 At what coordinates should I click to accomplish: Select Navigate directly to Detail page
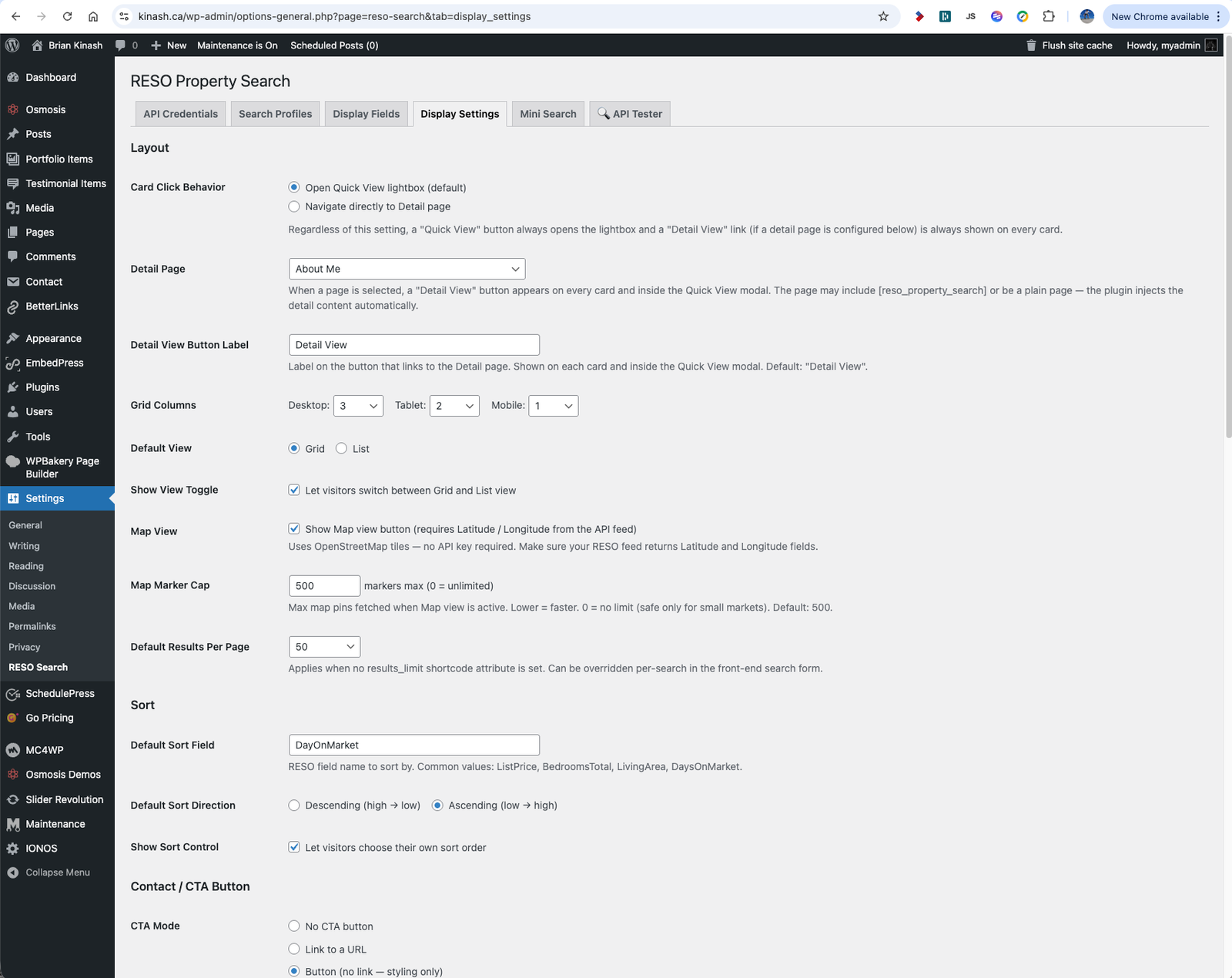[294, 206]
